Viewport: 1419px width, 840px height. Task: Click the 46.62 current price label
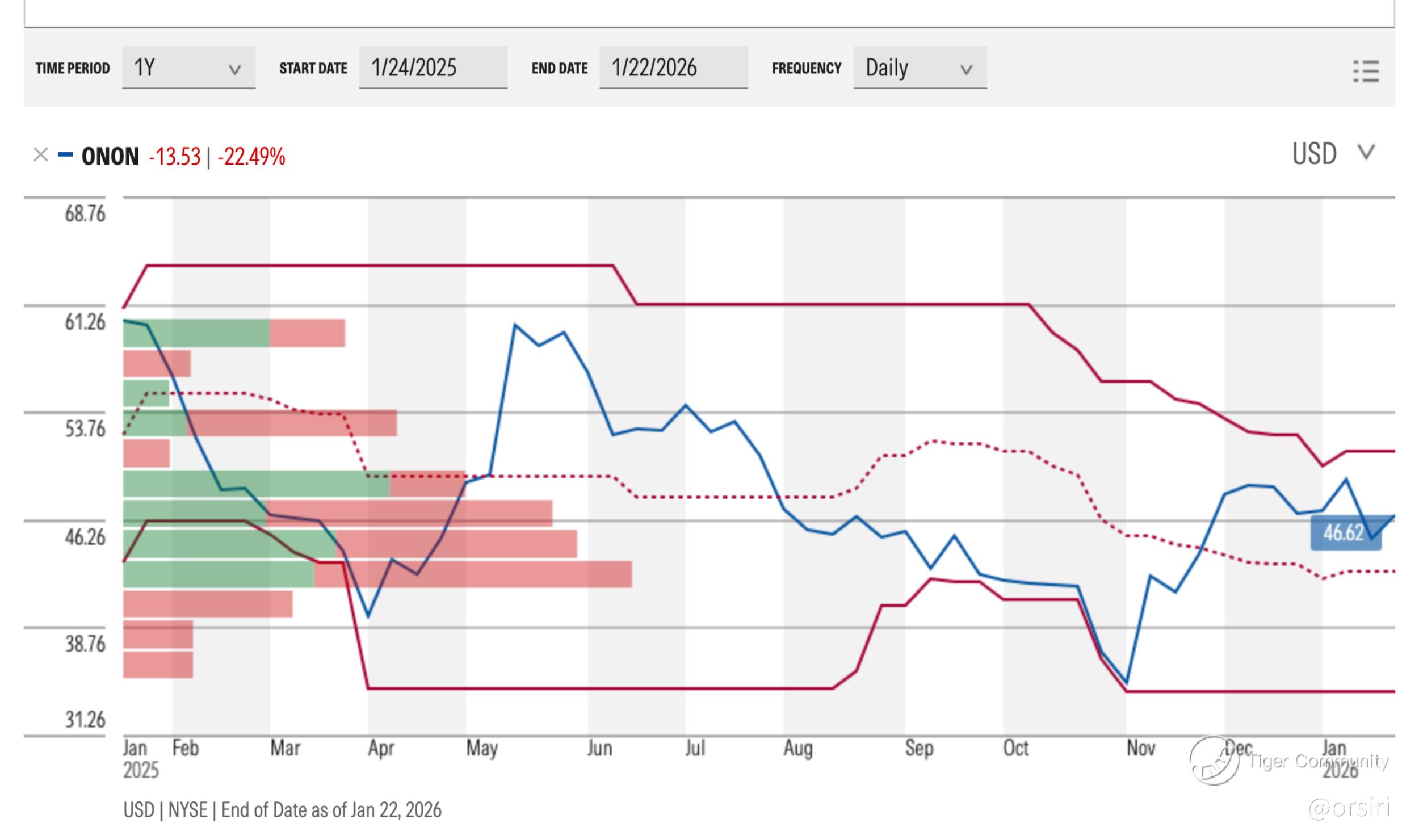point(1344,532)
